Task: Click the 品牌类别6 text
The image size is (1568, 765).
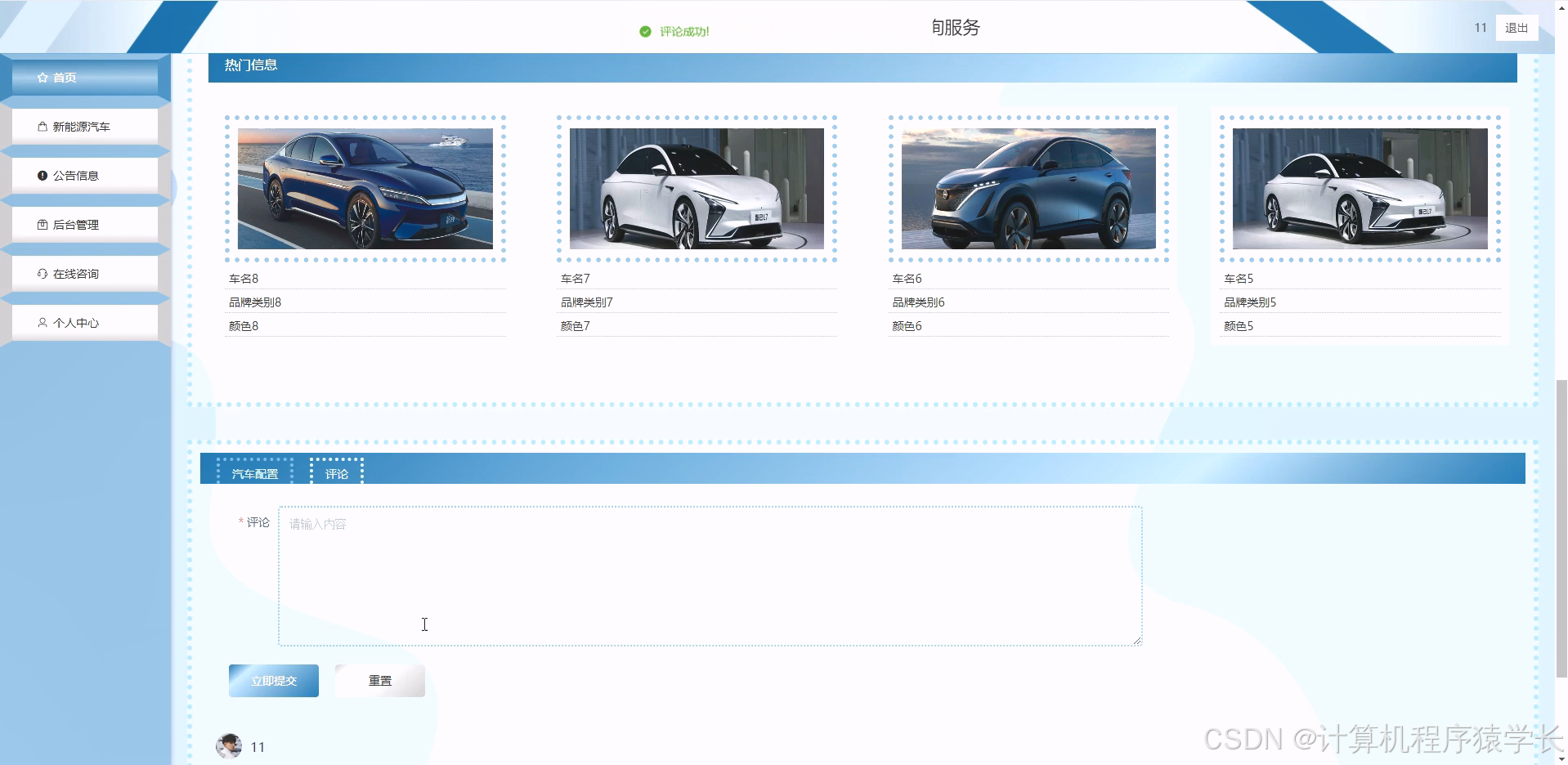Action: click(x=919, y=302)
